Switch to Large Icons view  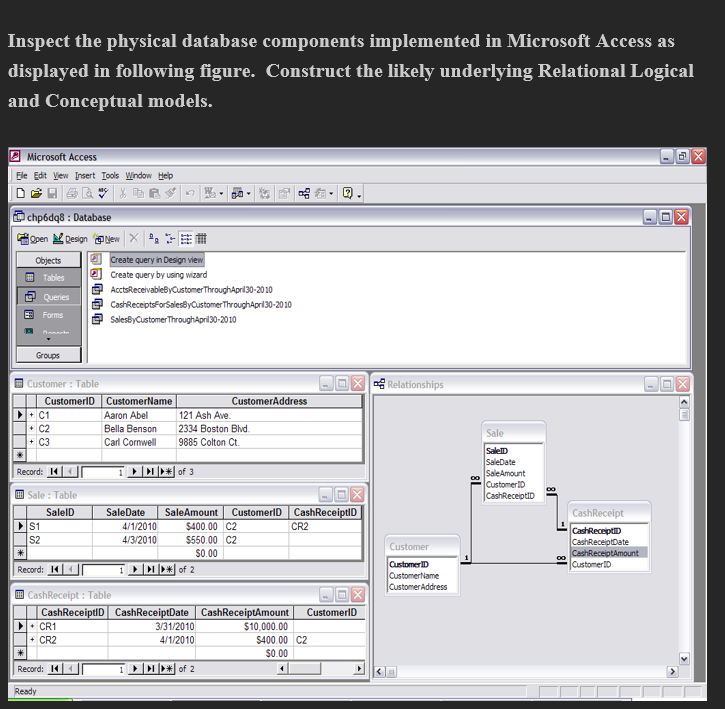coord(154,239)
